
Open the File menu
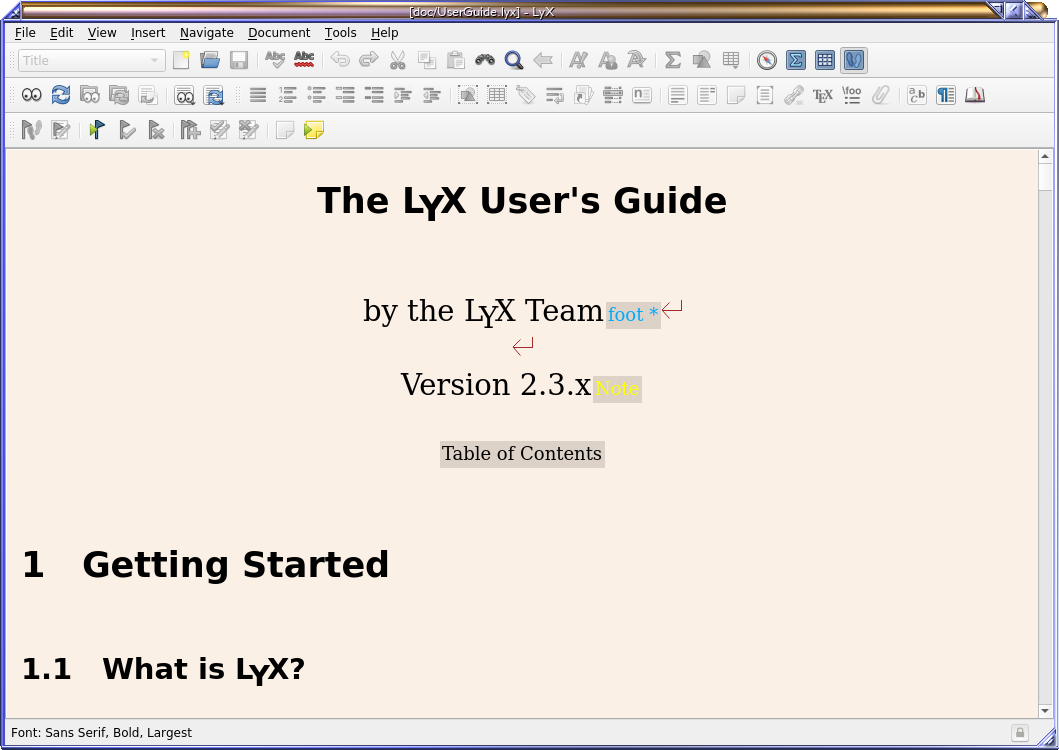click(x=25, y=32)
